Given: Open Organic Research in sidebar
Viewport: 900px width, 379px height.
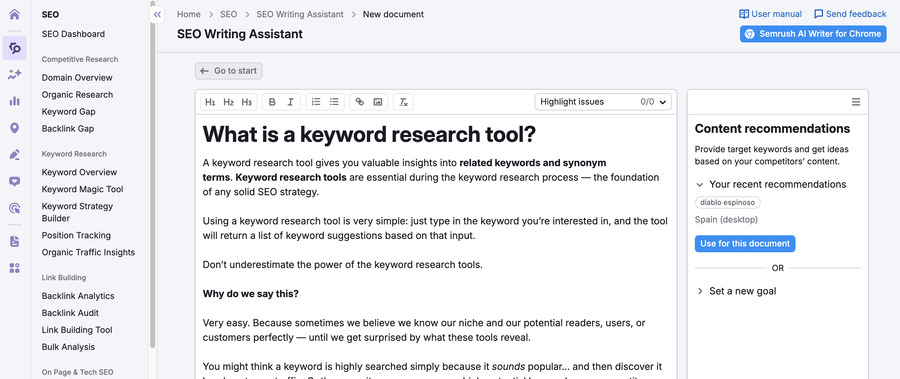Looking at the screenshot, I should 77,95.
